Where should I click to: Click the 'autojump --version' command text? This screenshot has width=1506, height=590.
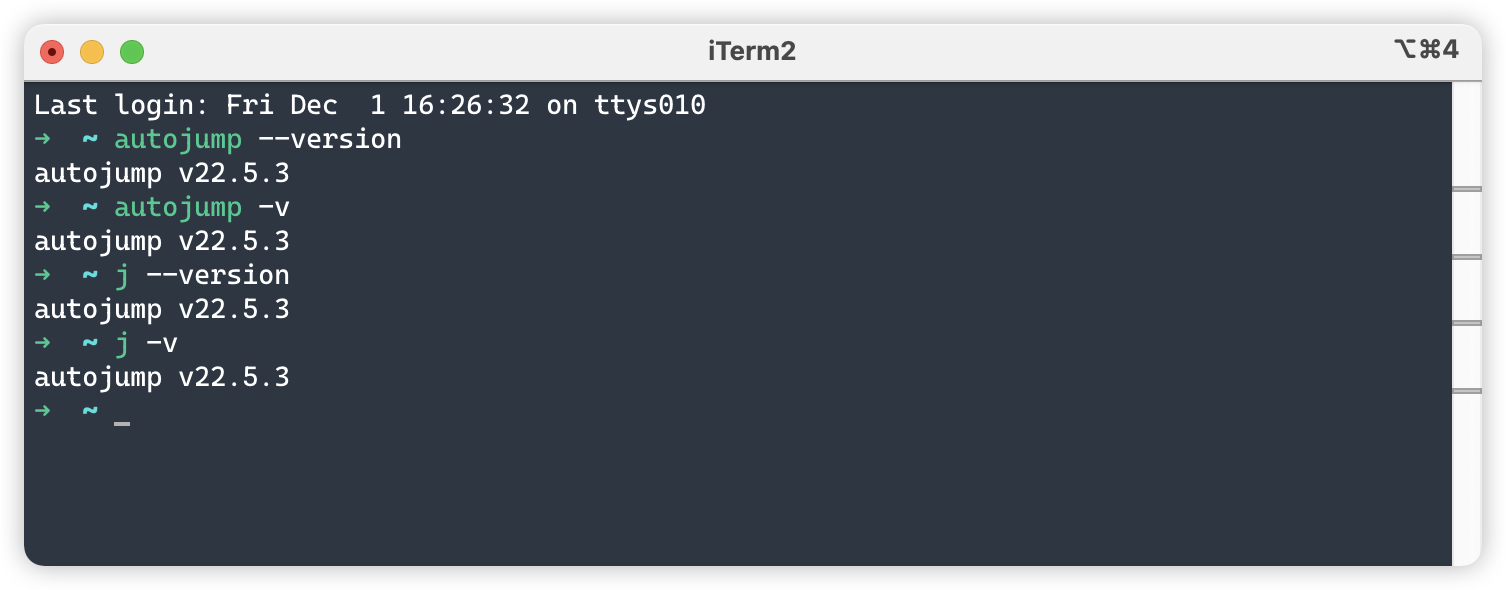(x=257, y=139)
